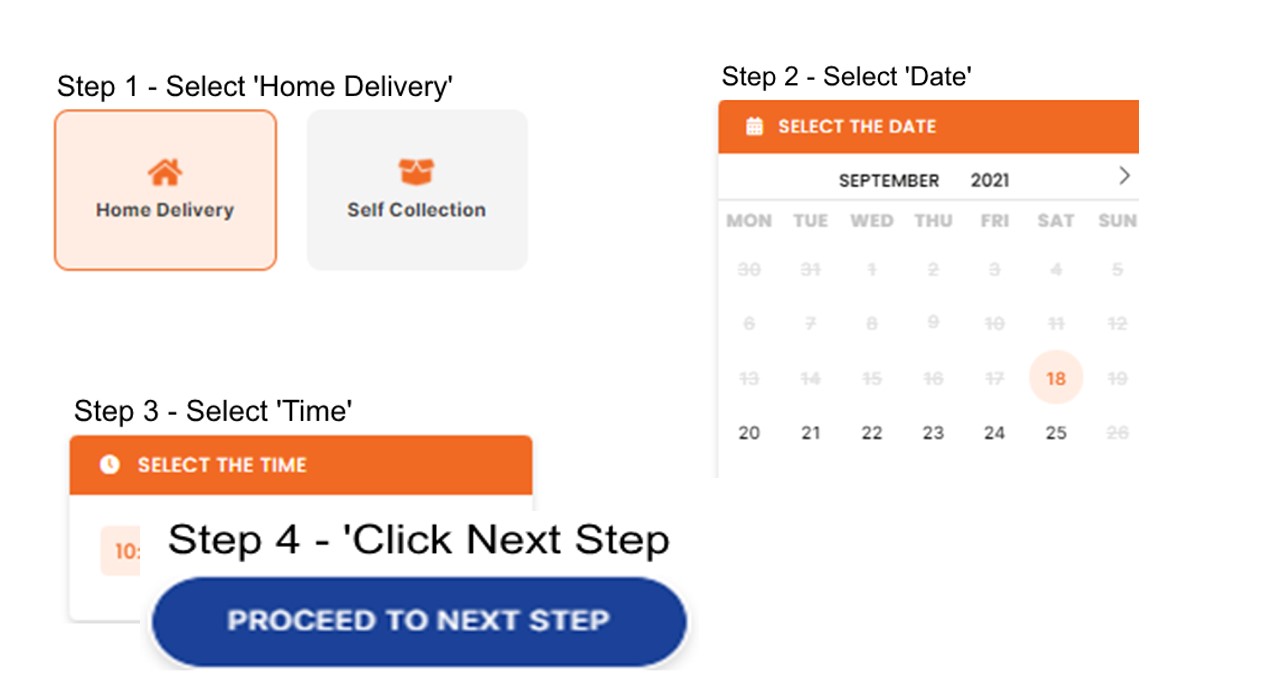Select the partially visible 10: time slot

tap(122, 552)
